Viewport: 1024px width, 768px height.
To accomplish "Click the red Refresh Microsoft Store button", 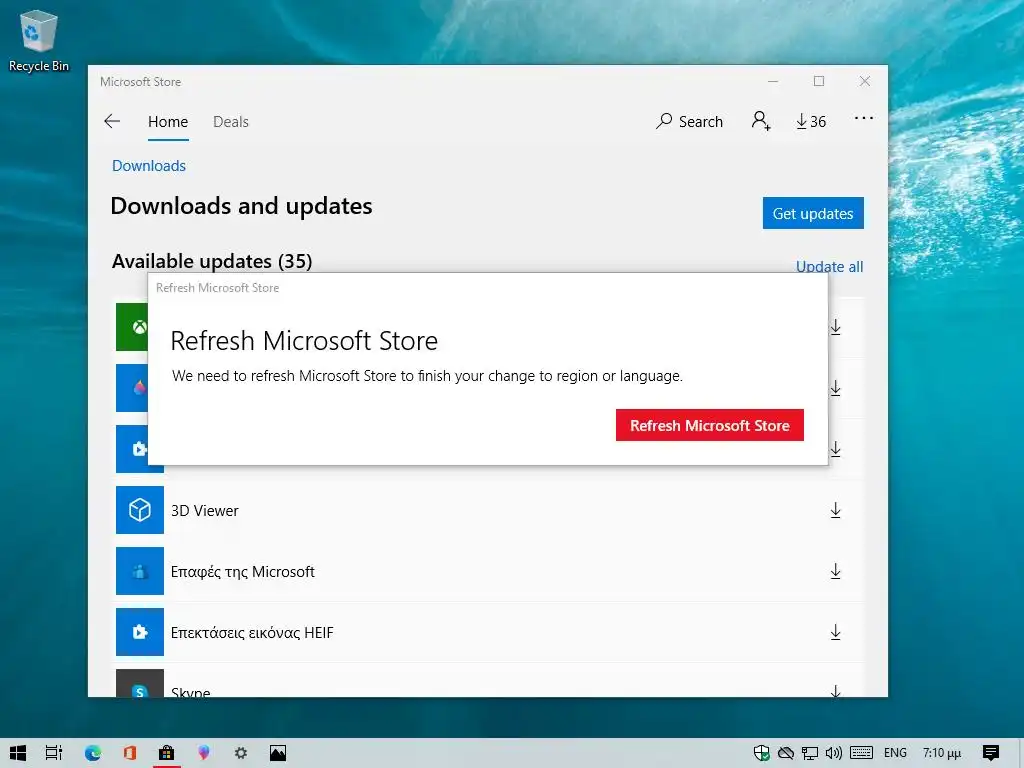I will [709, 425].
